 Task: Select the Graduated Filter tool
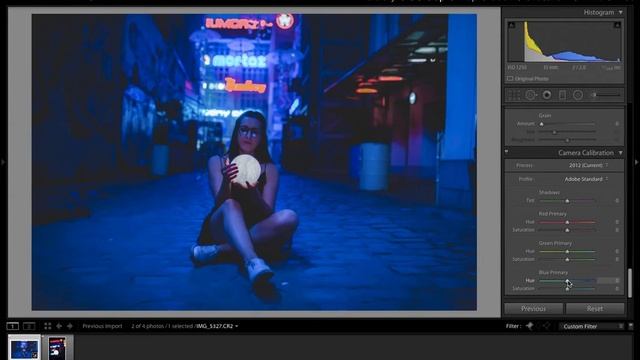(x=562, y=95)
